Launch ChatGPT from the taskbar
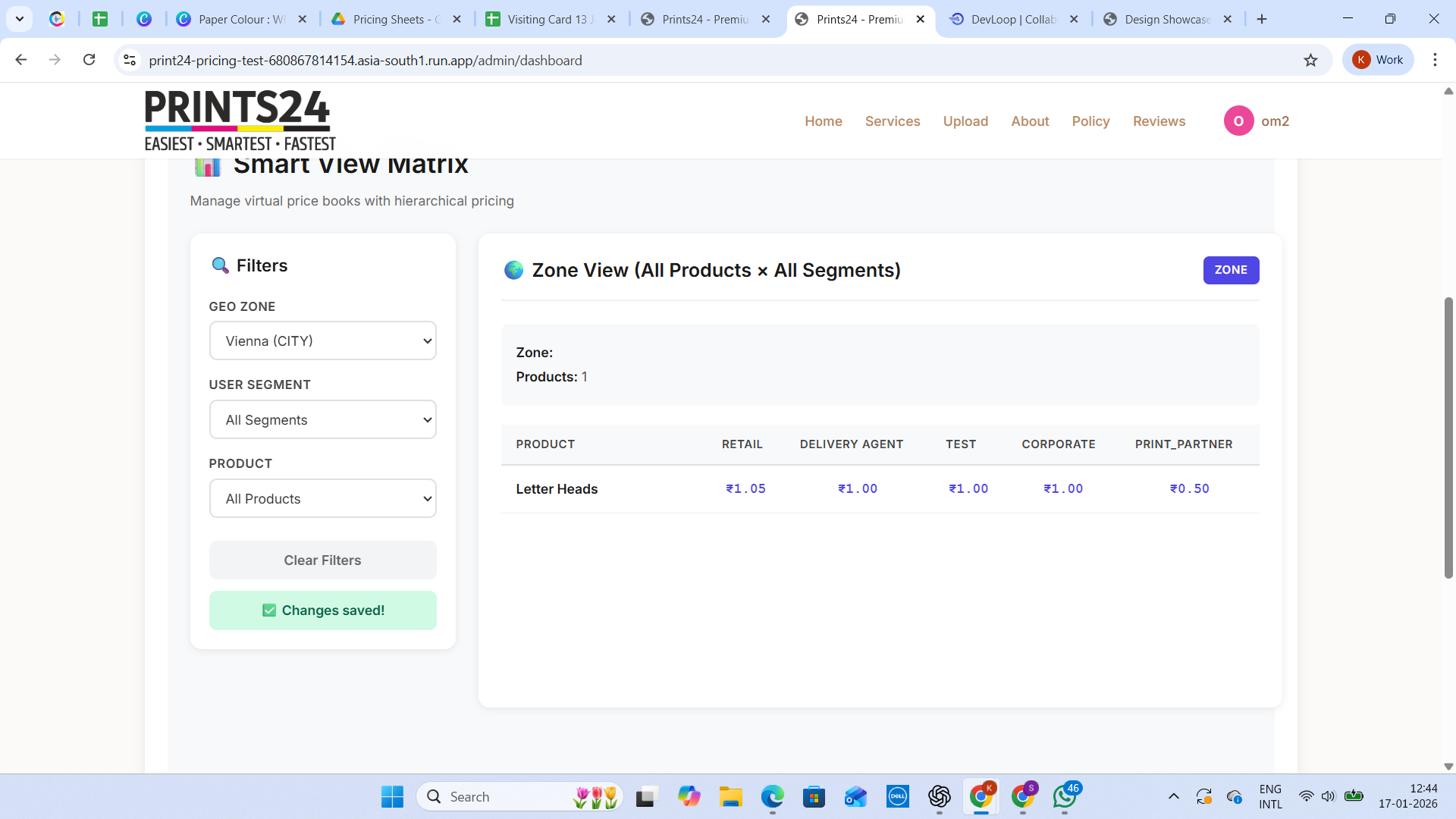The image size is (1456, 819). [x=940, y=797]
